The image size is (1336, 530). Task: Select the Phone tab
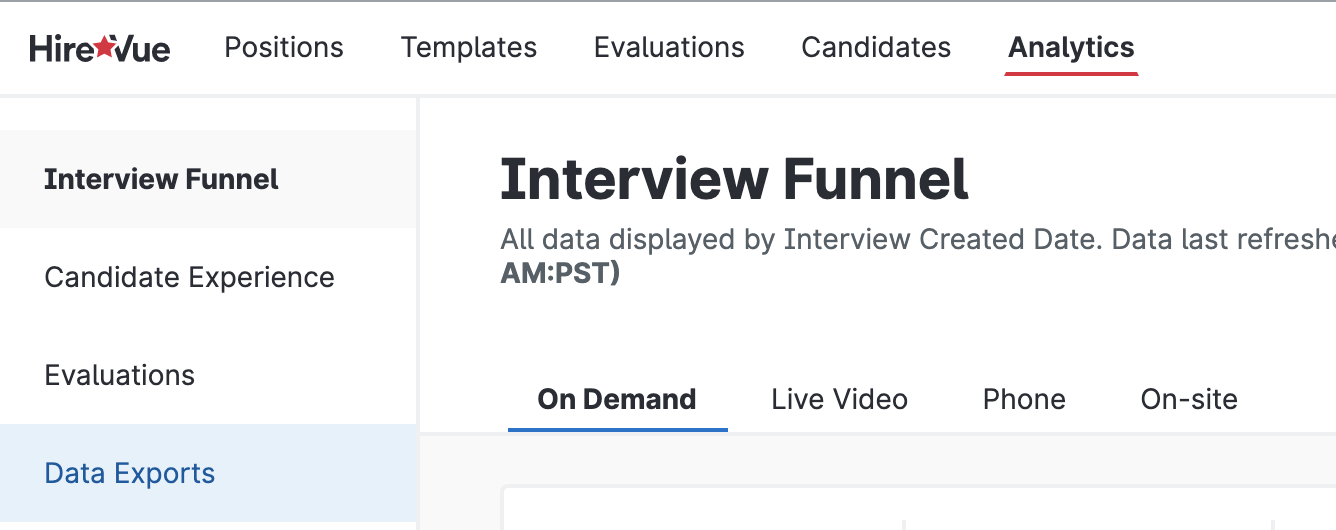1024,400
